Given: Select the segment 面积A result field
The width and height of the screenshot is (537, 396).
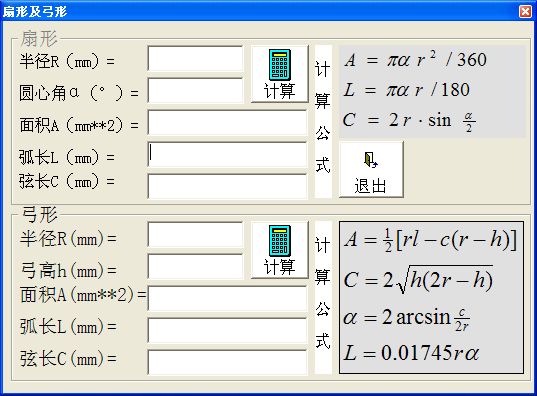Looking at the screenshot, I should [227, 298].
